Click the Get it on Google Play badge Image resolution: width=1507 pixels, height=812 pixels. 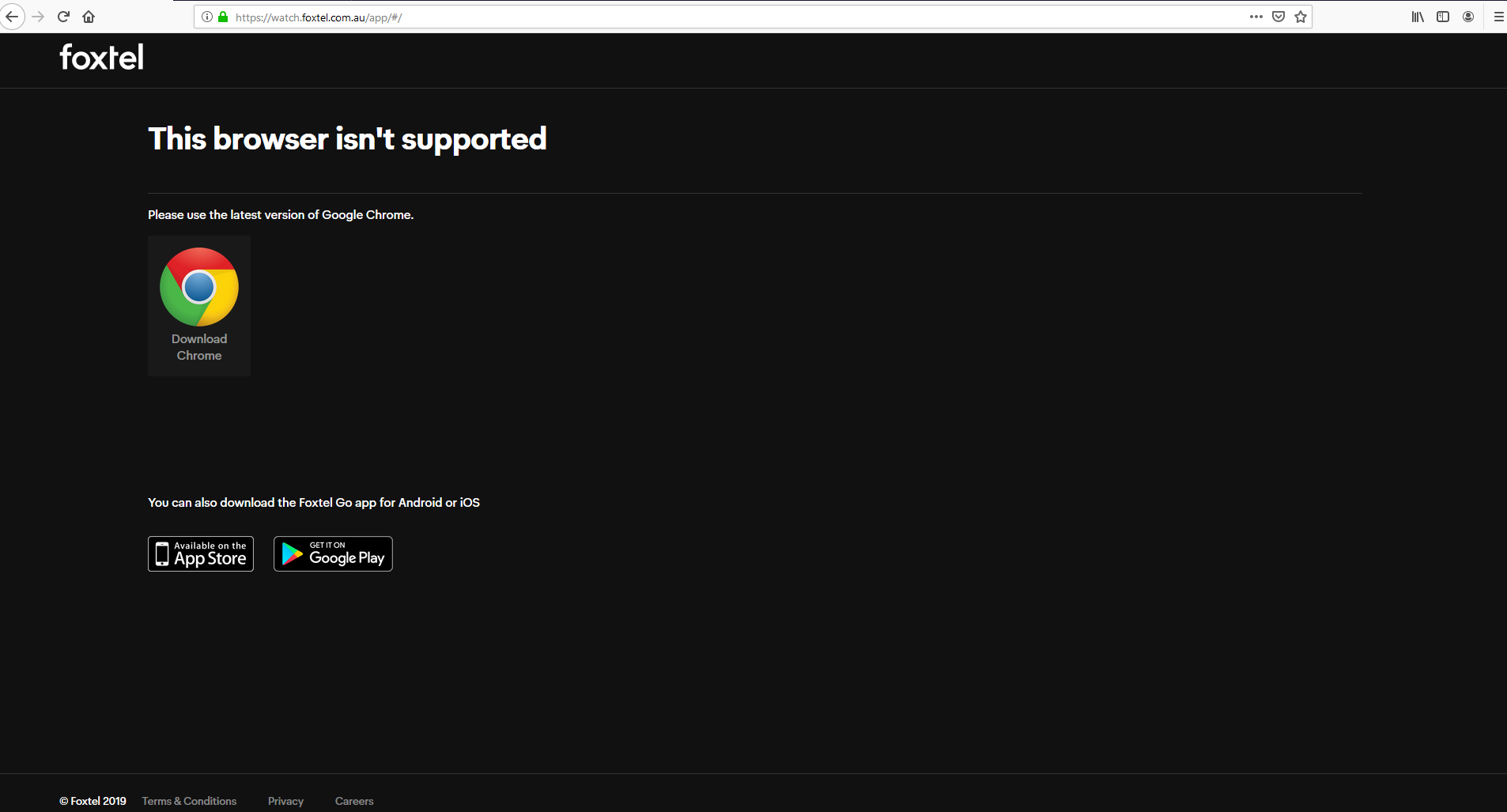pos(332,553)
